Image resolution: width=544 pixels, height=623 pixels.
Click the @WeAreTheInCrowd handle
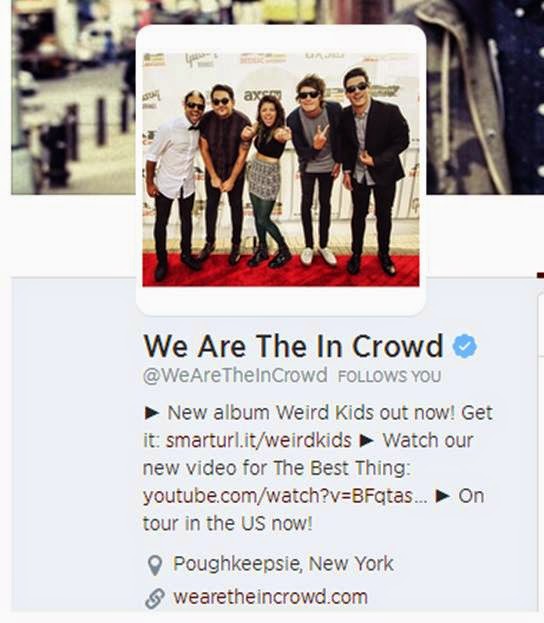[235, 375]
